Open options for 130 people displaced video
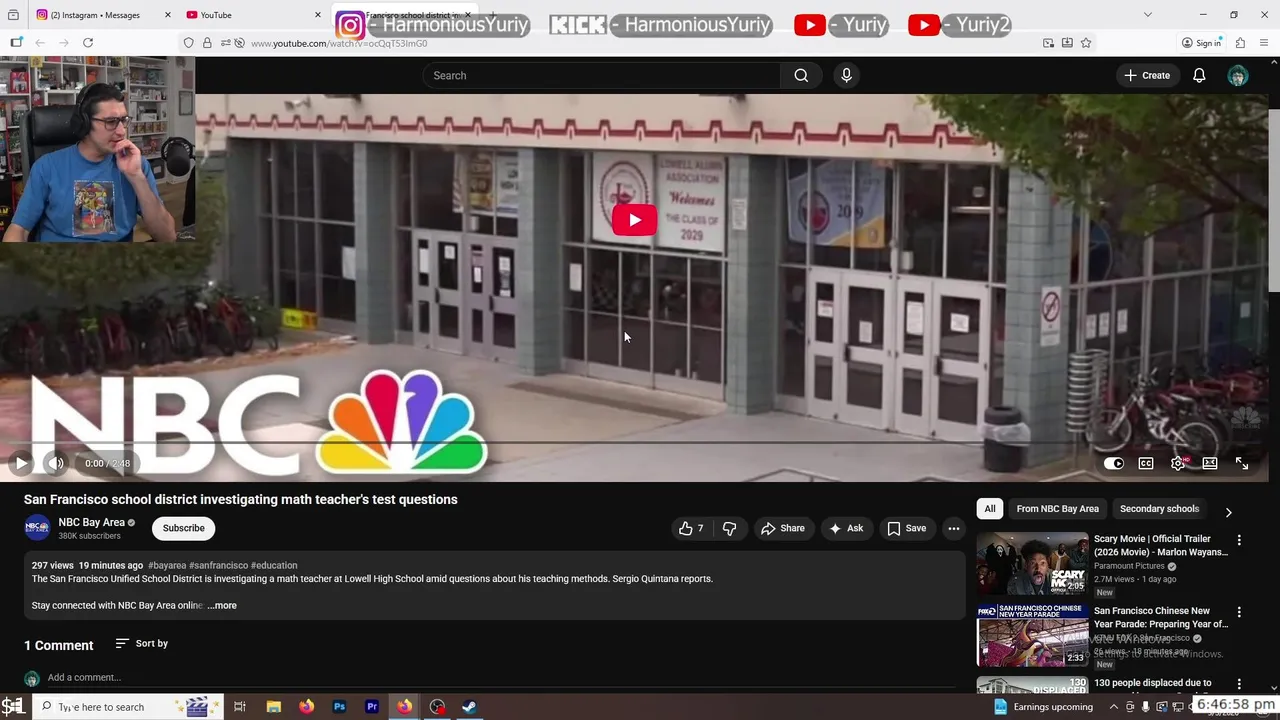1280x720 pixels. click(1239, 684)
